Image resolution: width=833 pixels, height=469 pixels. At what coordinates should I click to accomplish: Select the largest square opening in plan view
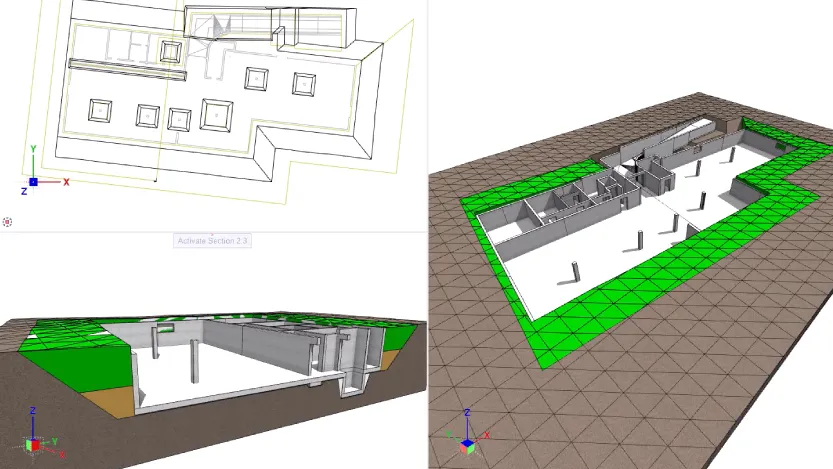tap(217, 114)
